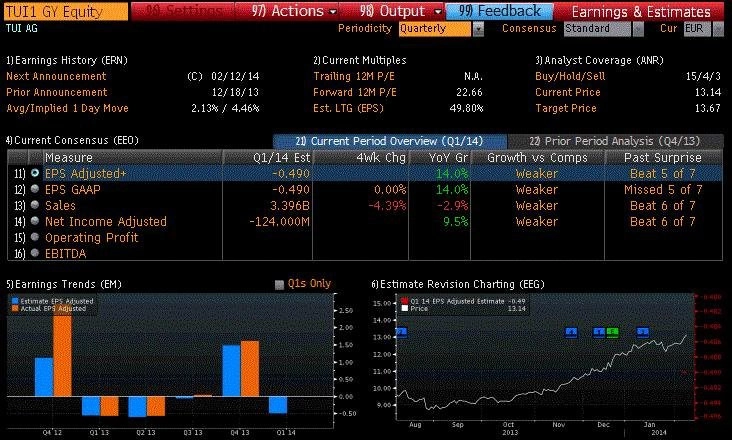Viewport: 732px width, 440px height.
Task: Click the blue event marker above November
Action: (571, 332)
